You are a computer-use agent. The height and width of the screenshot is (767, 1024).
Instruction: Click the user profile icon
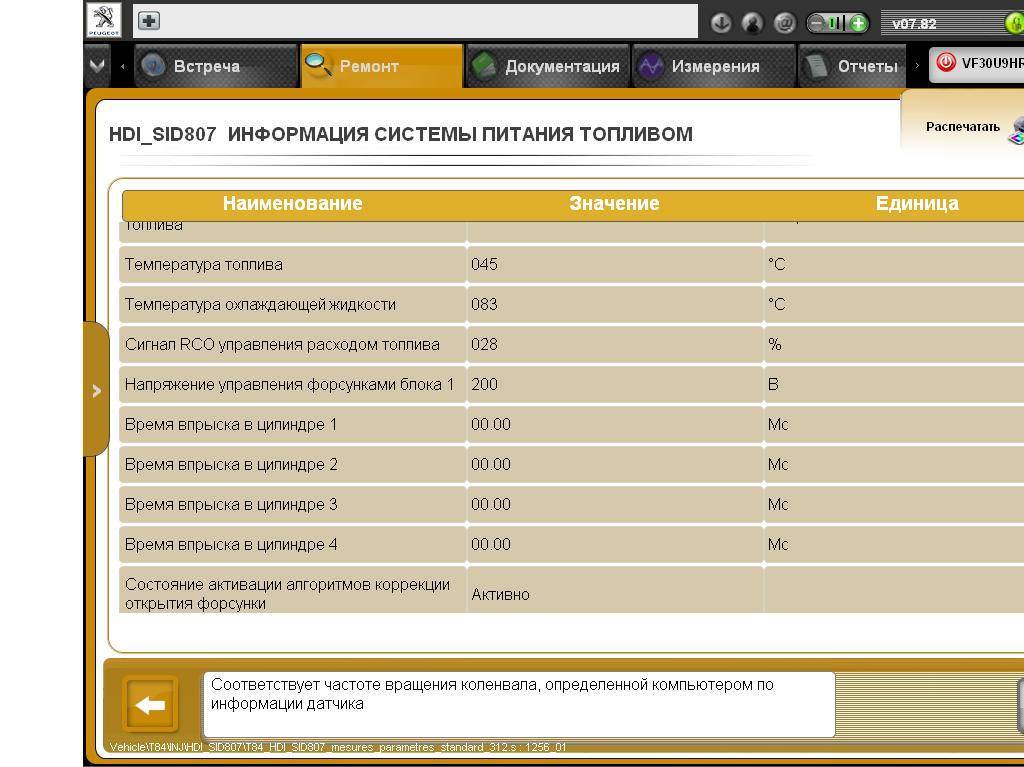click(x=753, y=23)
